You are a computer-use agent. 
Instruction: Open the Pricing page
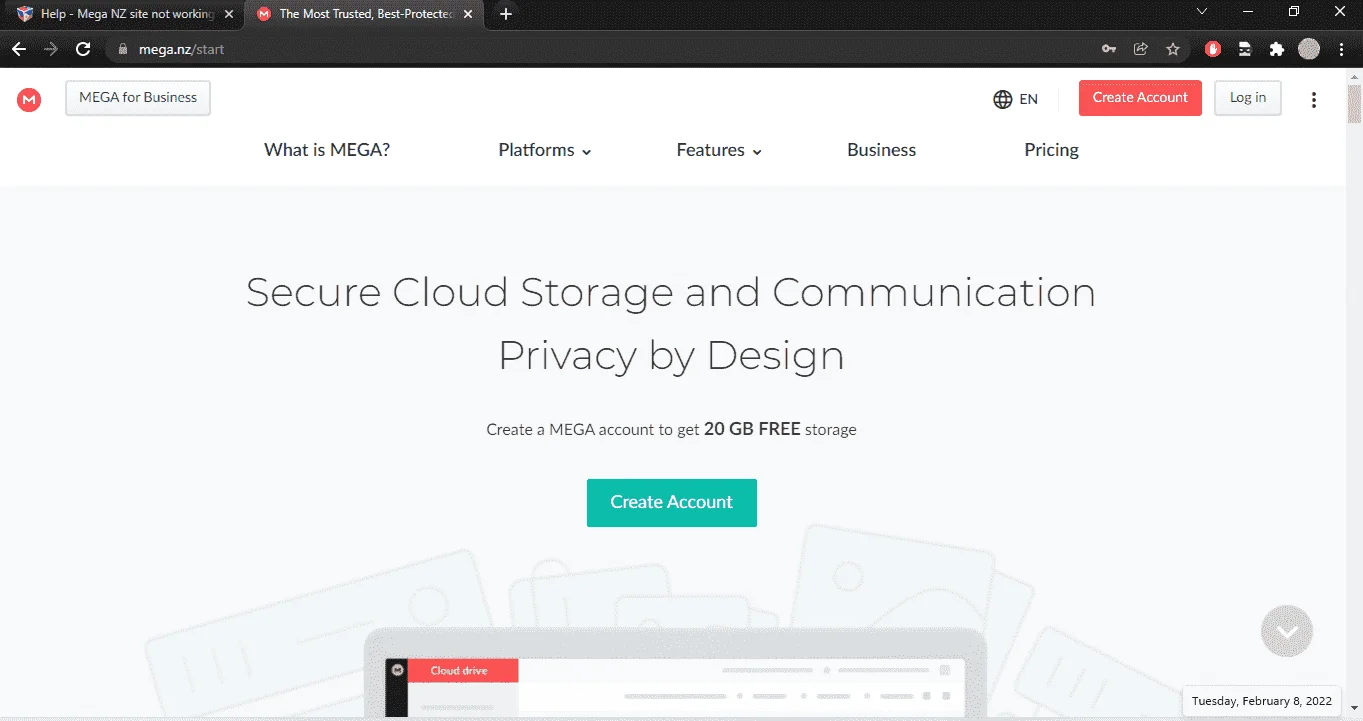point(1051,150)
